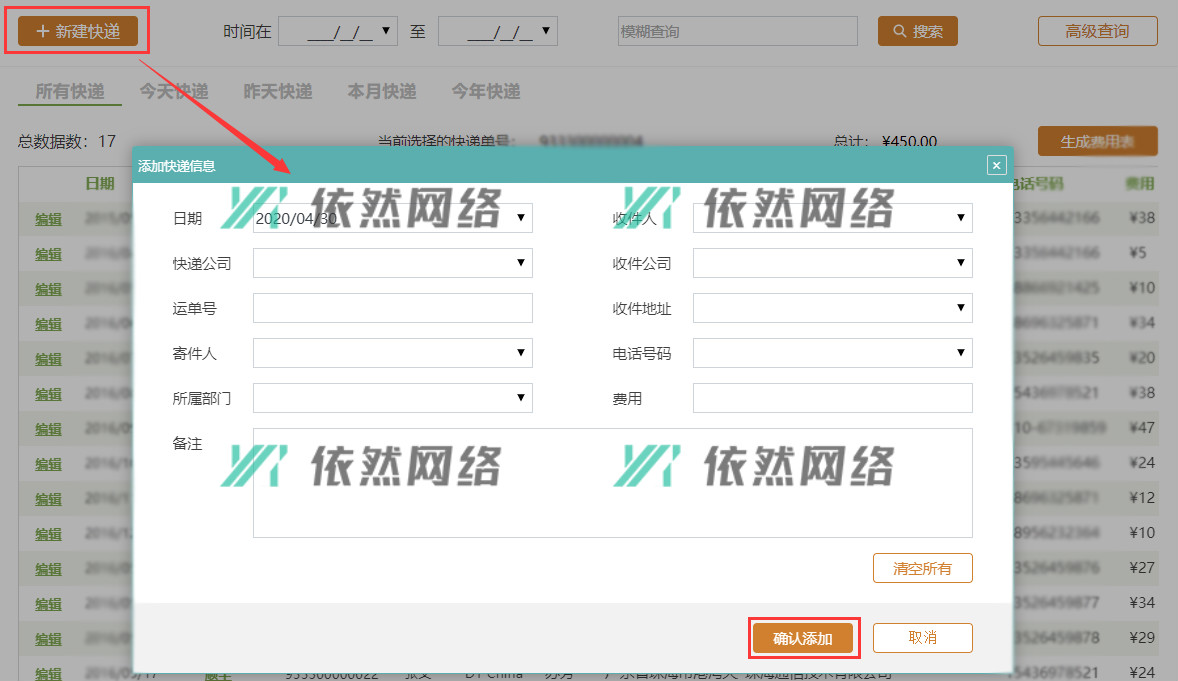Image resolution: width=1178 pixels, height=681 pixels.
Task: Open the 日期 date dropdown
Action: click(x=520, y=218)
